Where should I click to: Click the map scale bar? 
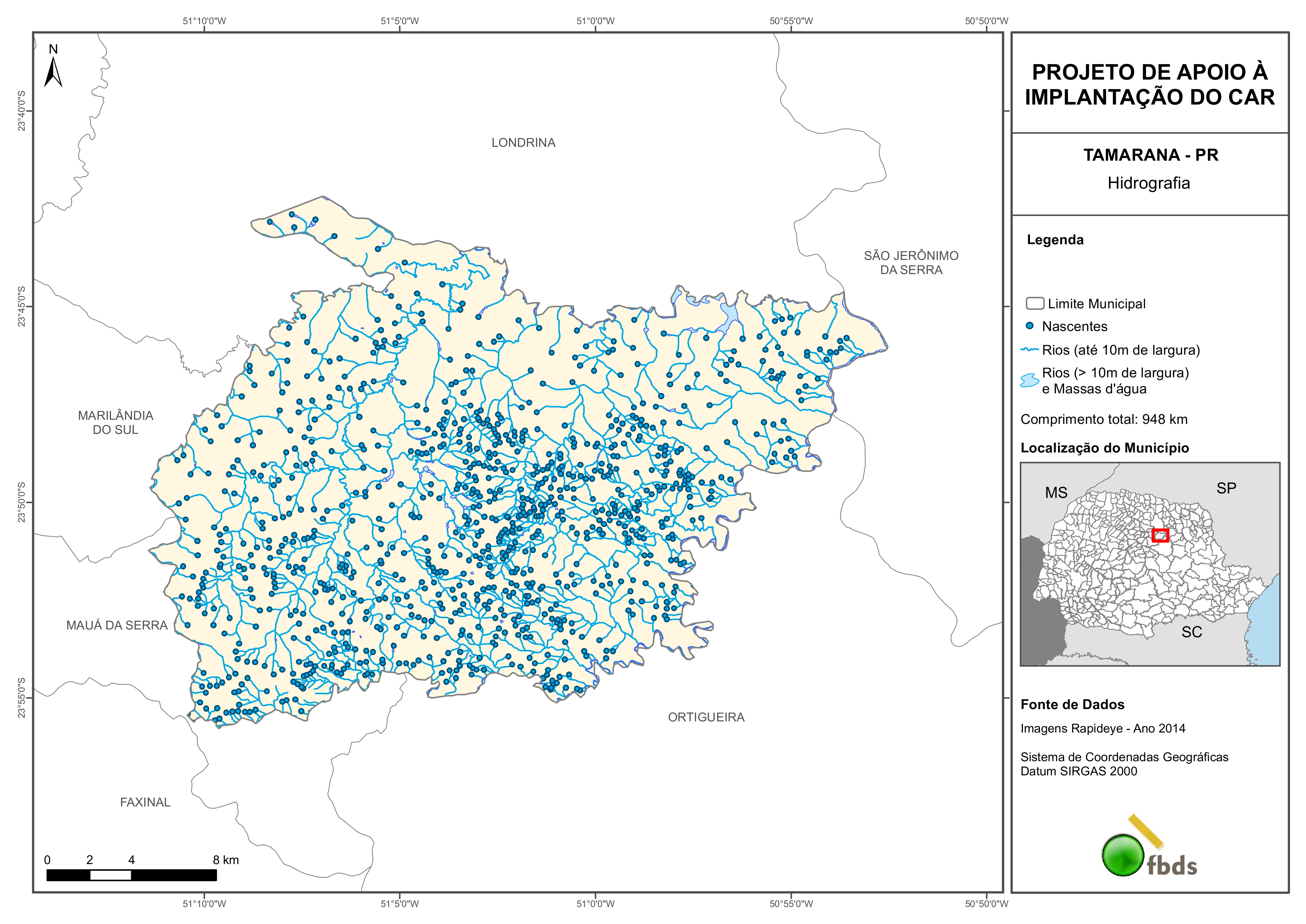tap(131, 875)
